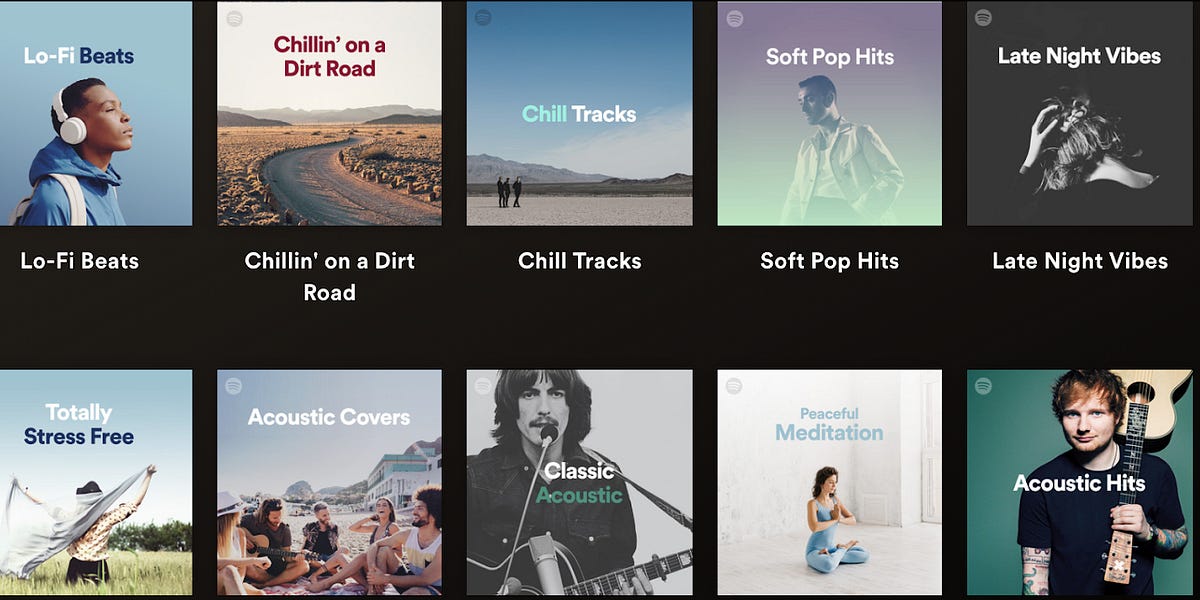This screenshot has height=600, width=1200.
Task: Click Spotify logo on Late Night Vibes cover
Action: tap(983, 17)
